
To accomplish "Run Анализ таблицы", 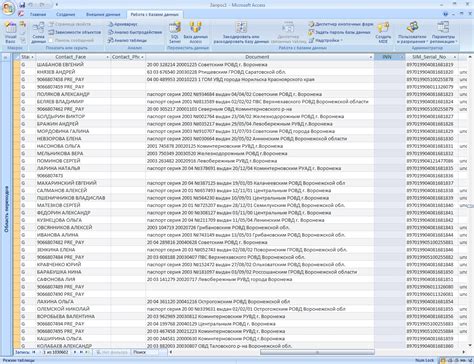I will [x=127, y=40].
